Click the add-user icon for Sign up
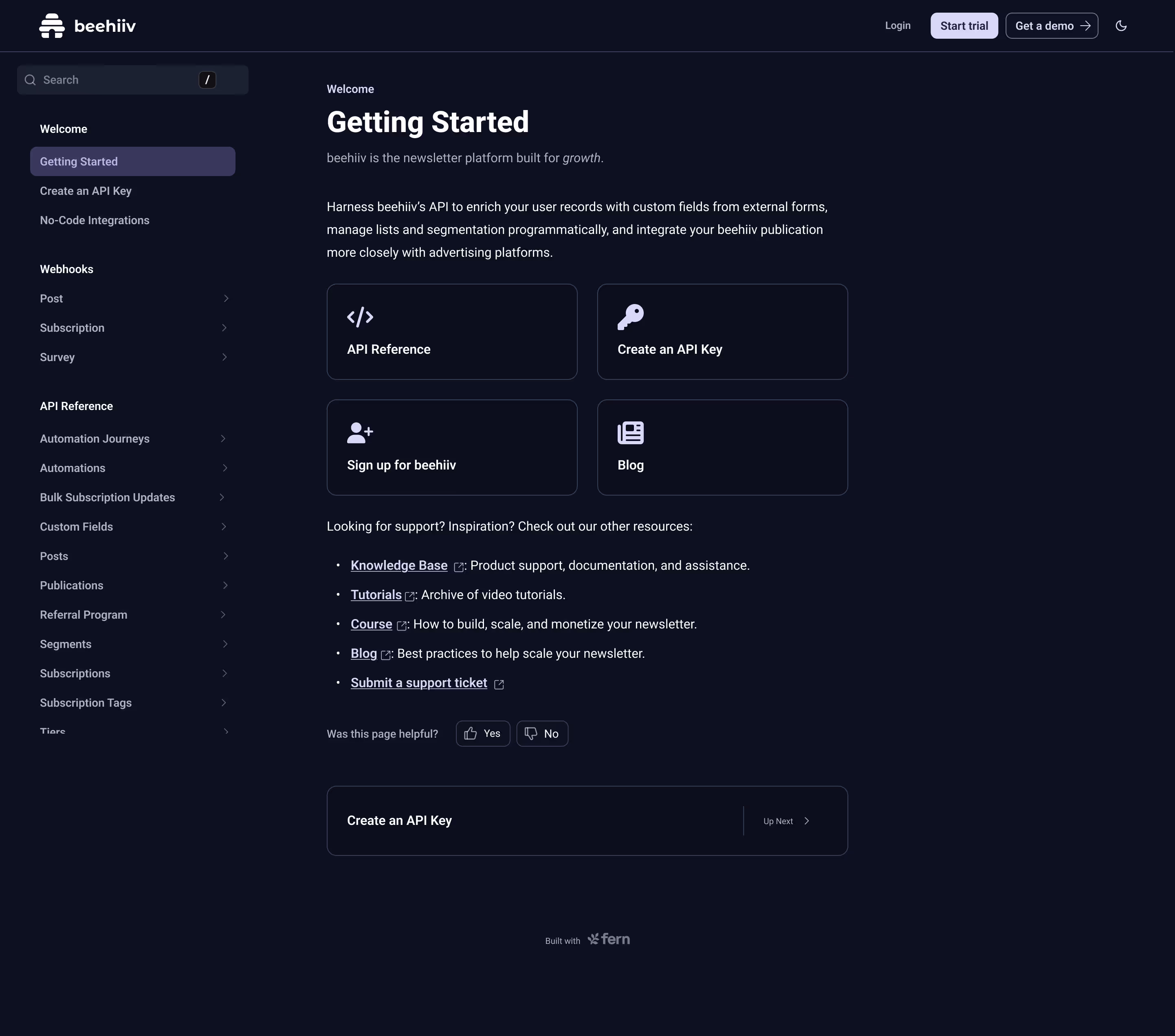This screenshot has height=1036, width=1175. coord(360,433)
